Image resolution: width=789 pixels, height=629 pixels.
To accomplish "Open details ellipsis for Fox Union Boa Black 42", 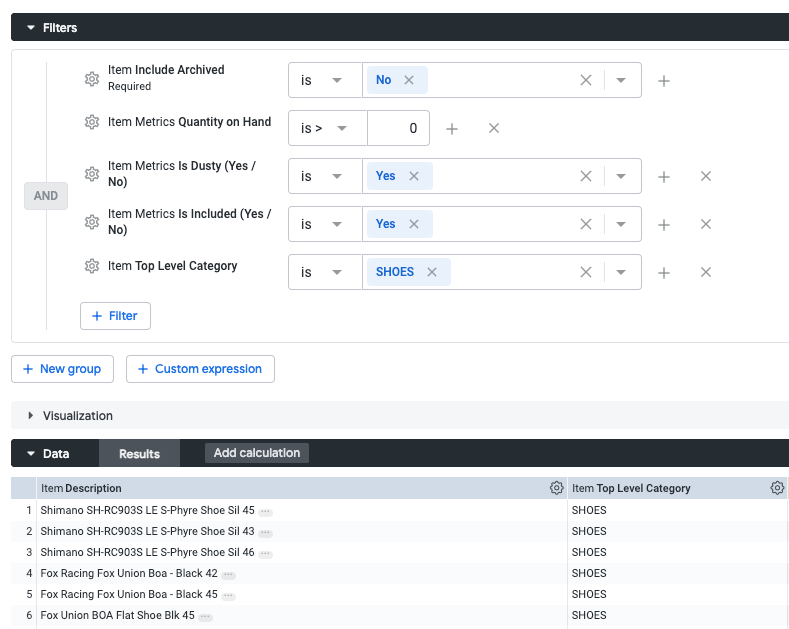I will pyautogui.click(x=228, y=575).
